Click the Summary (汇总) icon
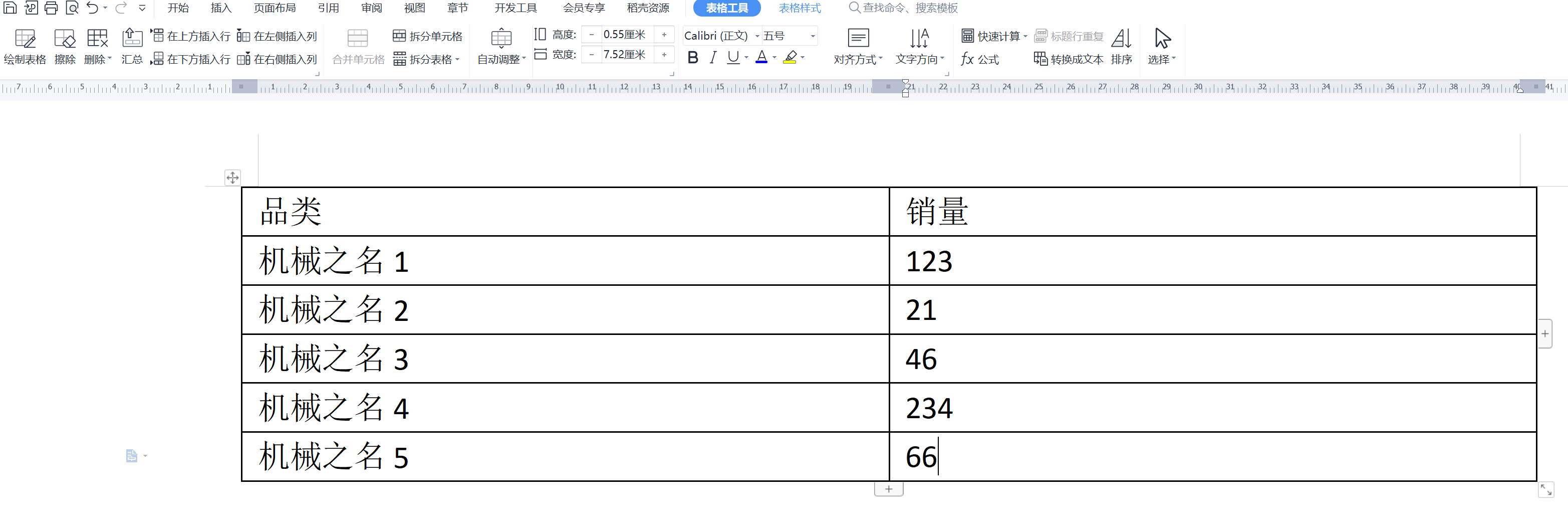Screen dimensions: 1568x526 click(131, 47)
